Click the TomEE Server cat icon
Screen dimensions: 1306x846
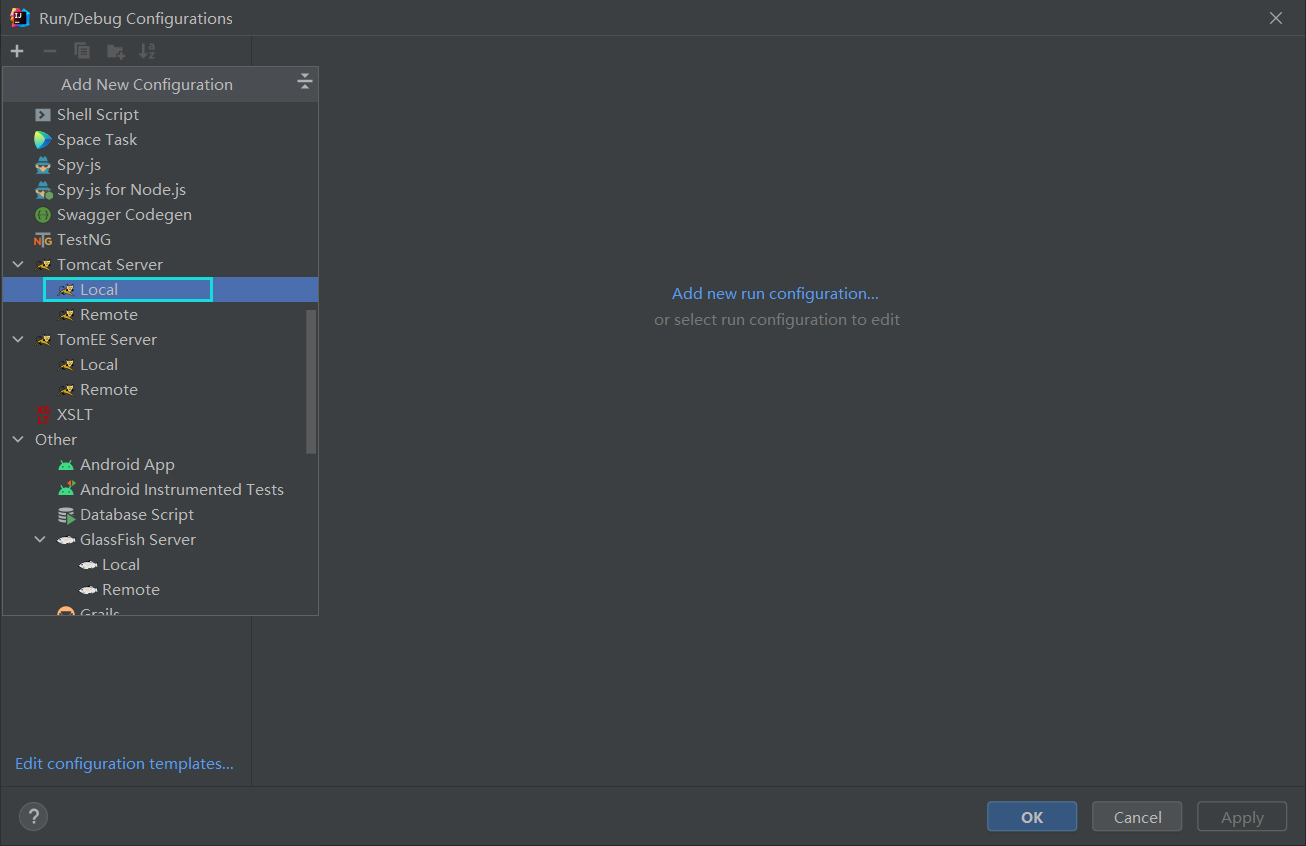coord(43,340)
